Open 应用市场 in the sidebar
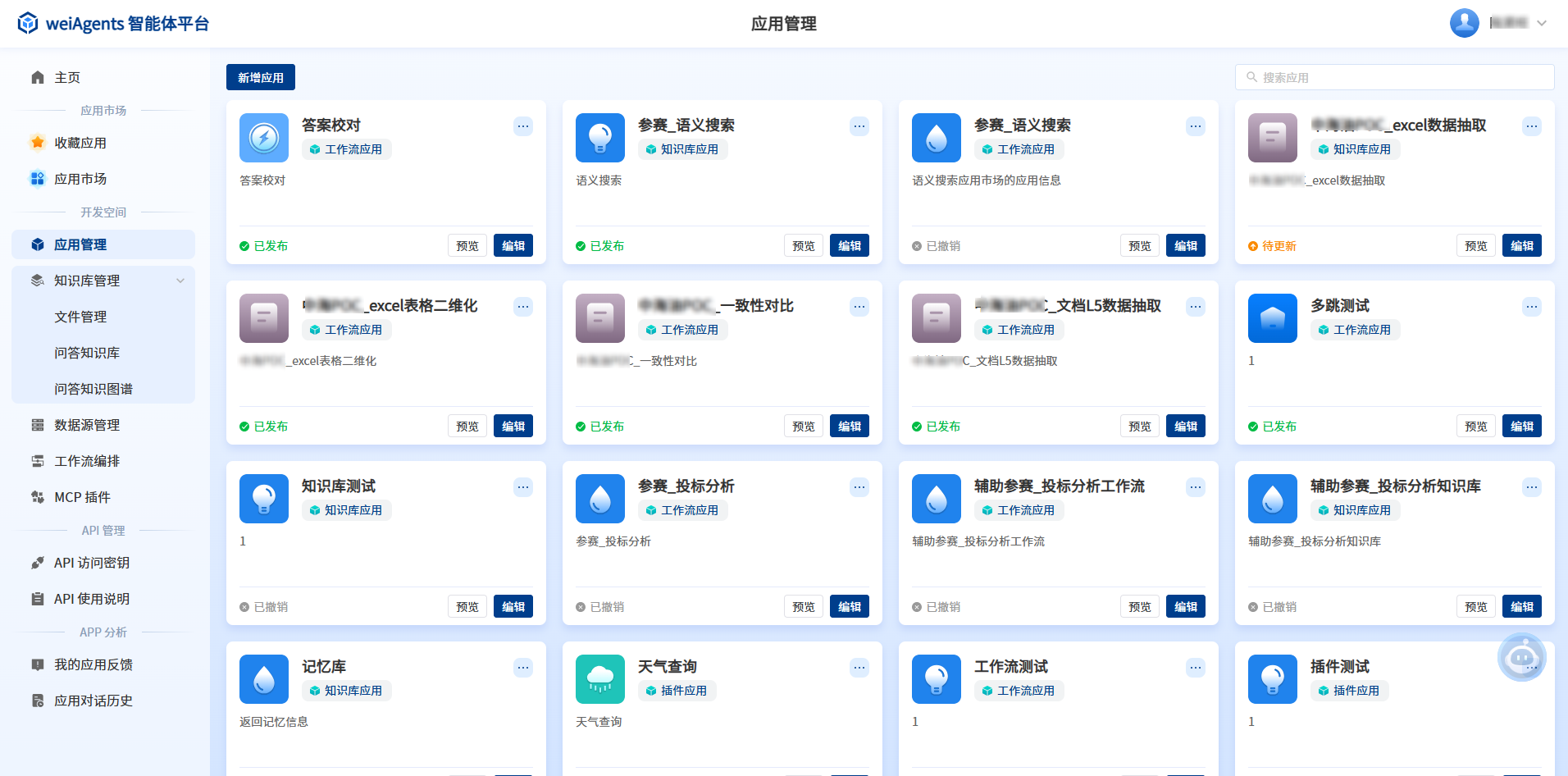 (80, 179)
